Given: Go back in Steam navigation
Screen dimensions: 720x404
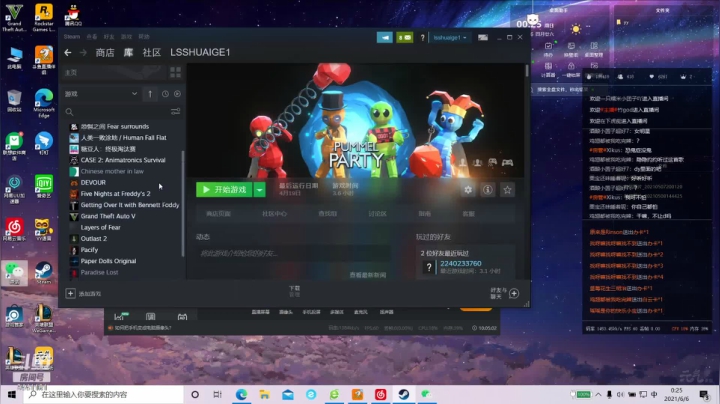Looking at the screenshot, I should (x=68, y=53).
